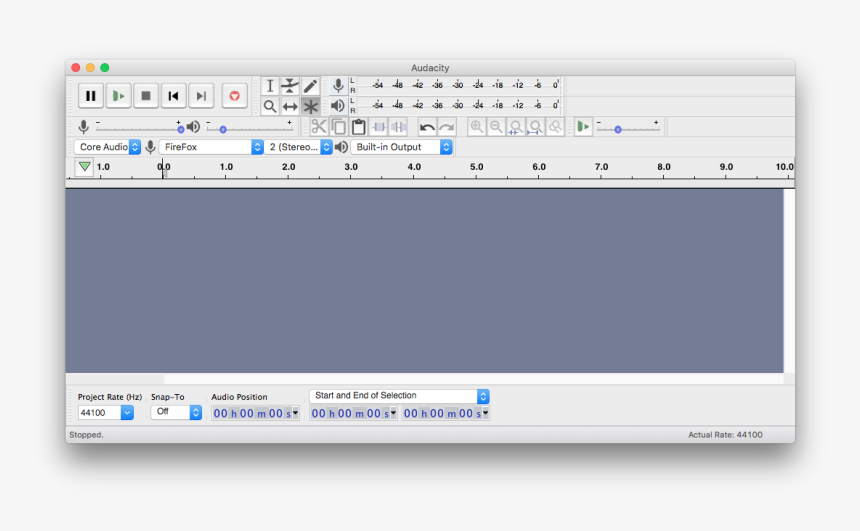Screen dimensions: 860x531
Task: Fit selection to window width
Action: 516,127
